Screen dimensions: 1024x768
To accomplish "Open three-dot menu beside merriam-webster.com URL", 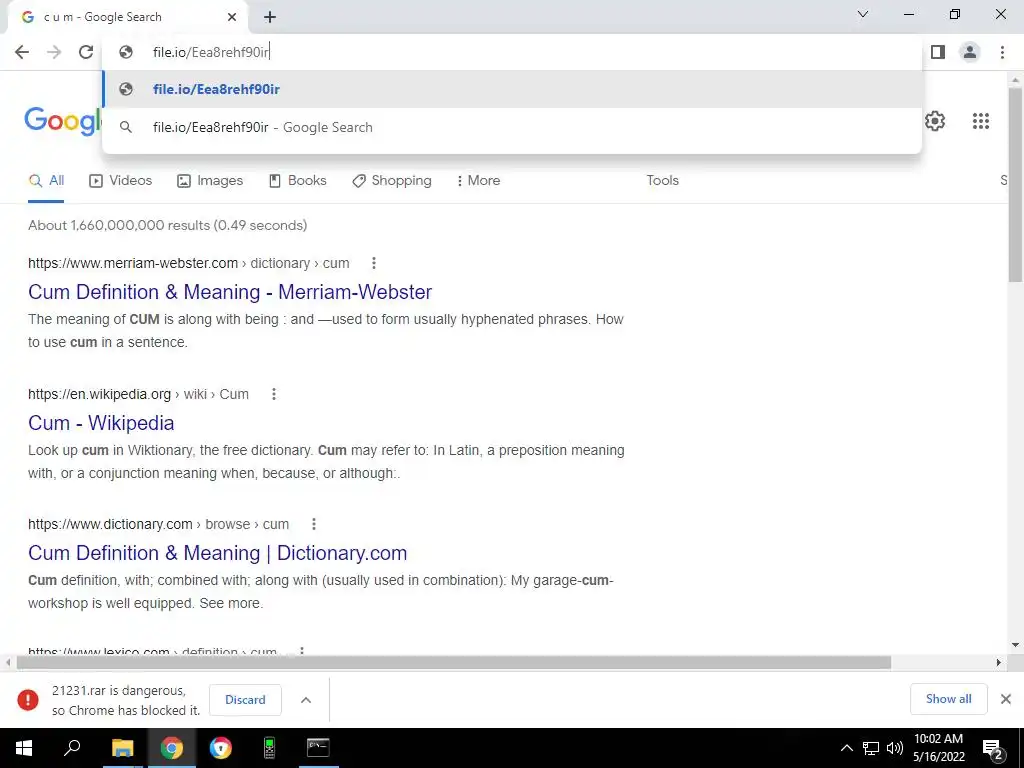I will pos(374,263).
